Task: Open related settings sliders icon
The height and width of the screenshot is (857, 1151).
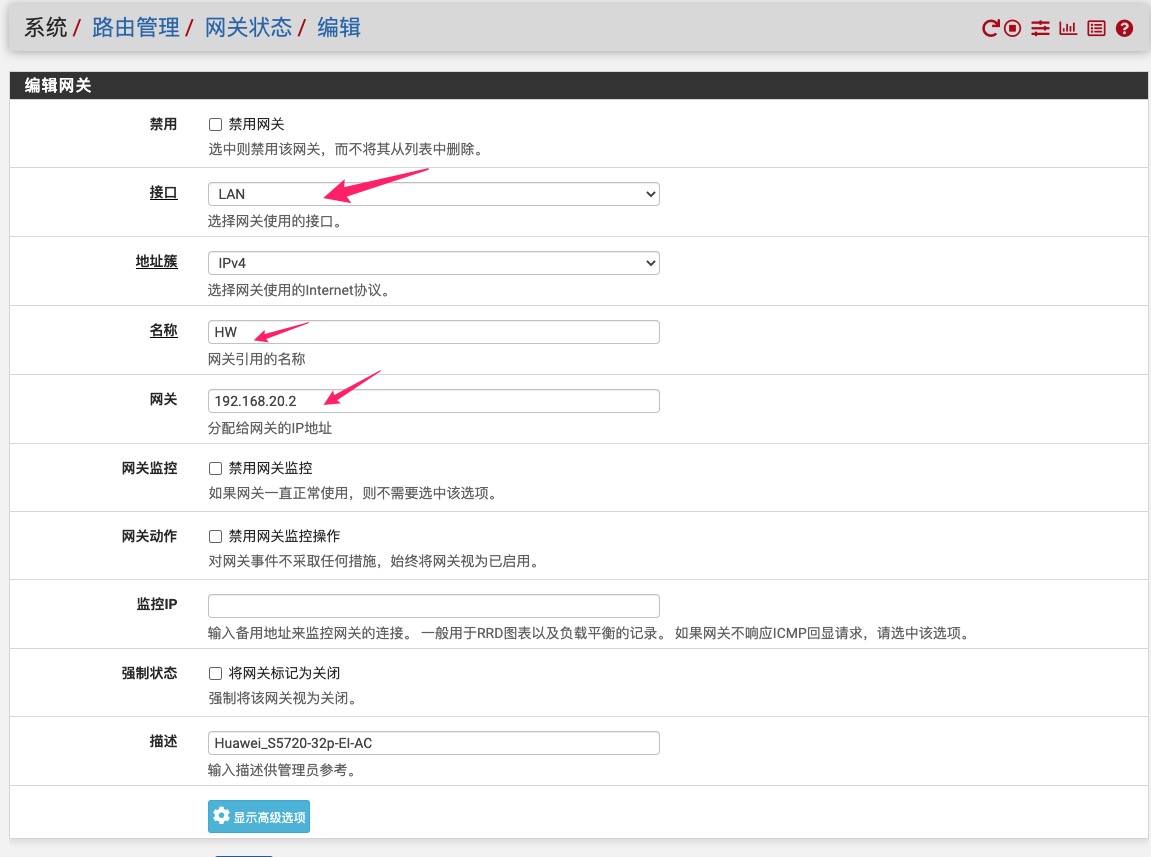Action: (1040, 29)
